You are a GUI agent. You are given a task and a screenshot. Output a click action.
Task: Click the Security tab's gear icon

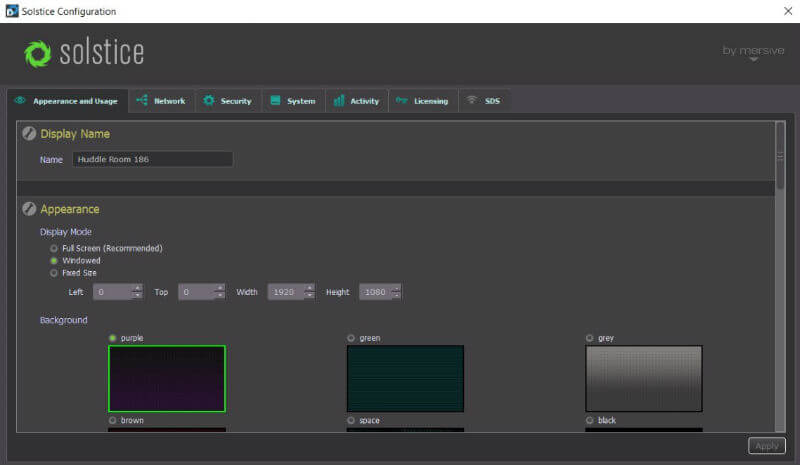click(x=209, y=100)
